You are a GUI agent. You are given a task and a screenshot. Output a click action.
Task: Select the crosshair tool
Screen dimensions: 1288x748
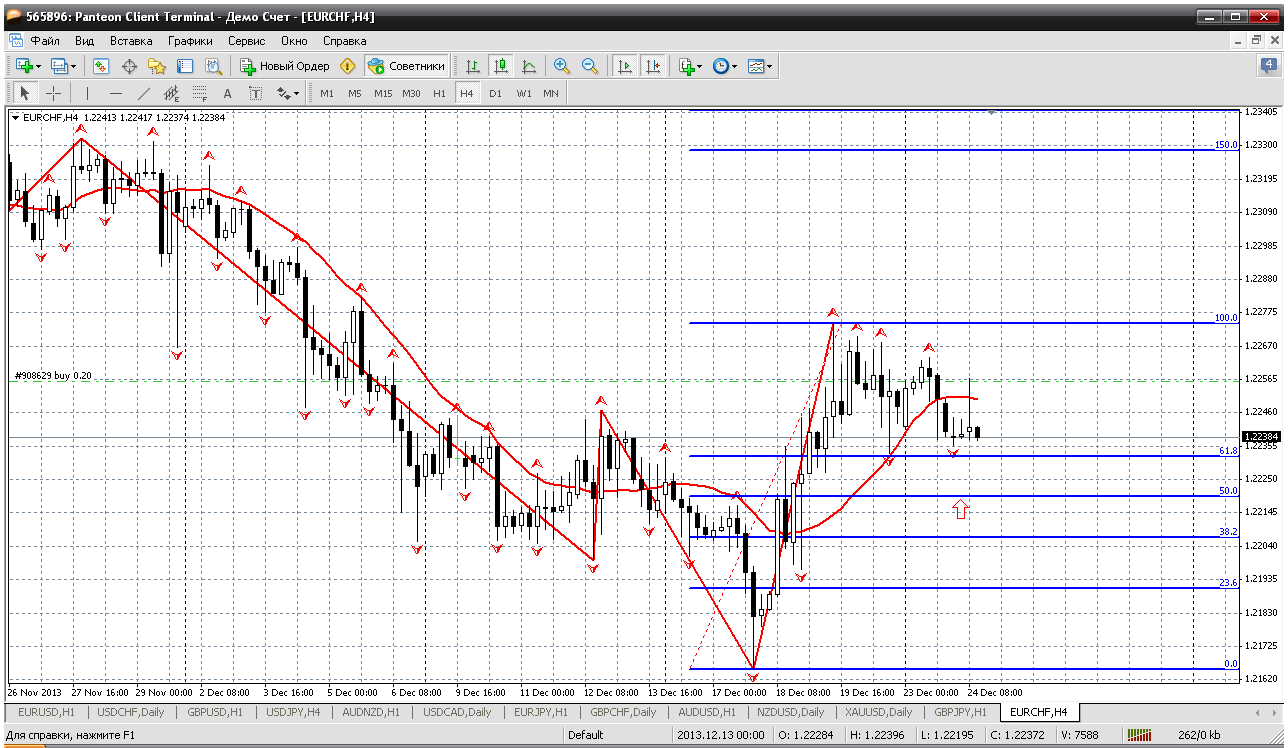click(53, 93)
